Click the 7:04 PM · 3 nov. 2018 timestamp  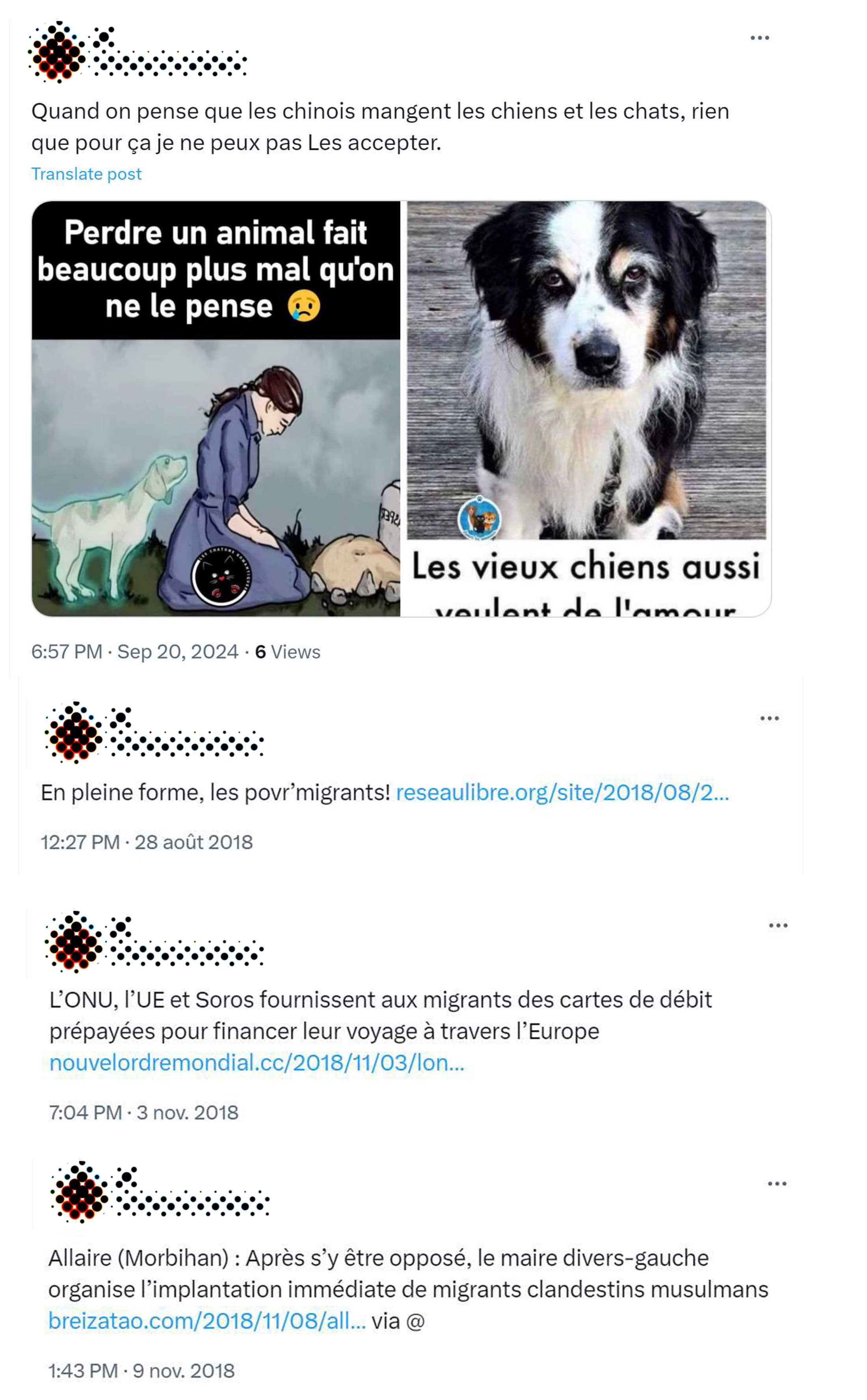[x=143, y=1112]
